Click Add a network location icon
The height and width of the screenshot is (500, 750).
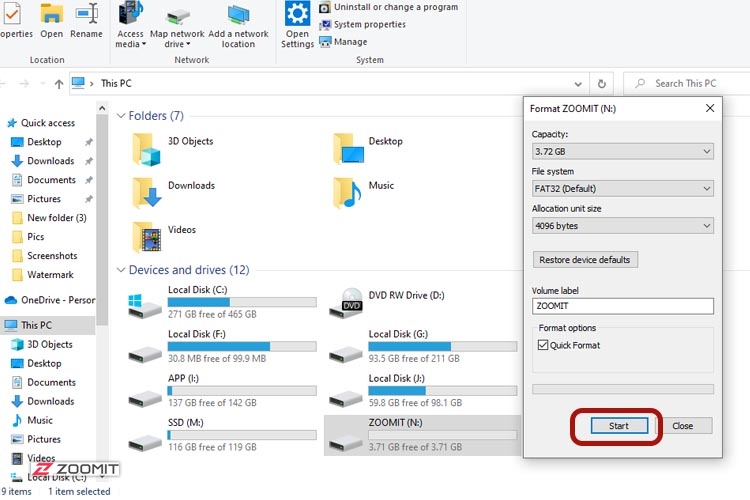pos(238,15)
